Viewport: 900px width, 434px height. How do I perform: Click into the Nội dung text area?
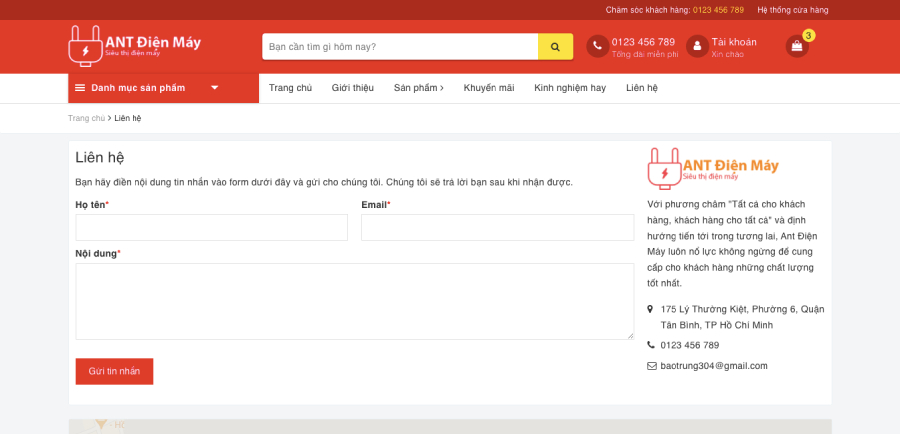point(355,301)
